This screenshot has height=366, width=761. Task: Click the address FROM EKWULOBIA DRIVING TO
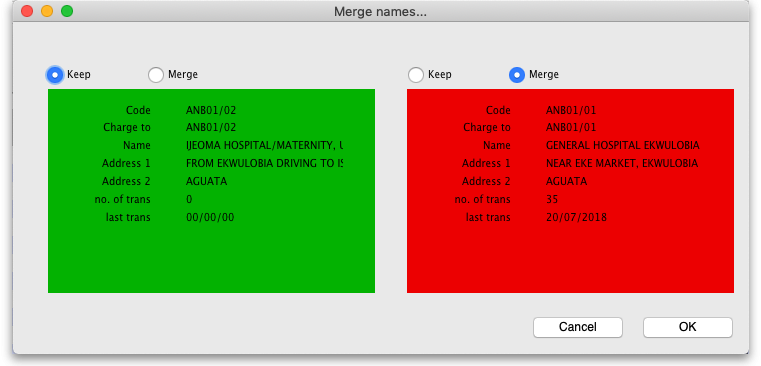[x=265, y=163]
